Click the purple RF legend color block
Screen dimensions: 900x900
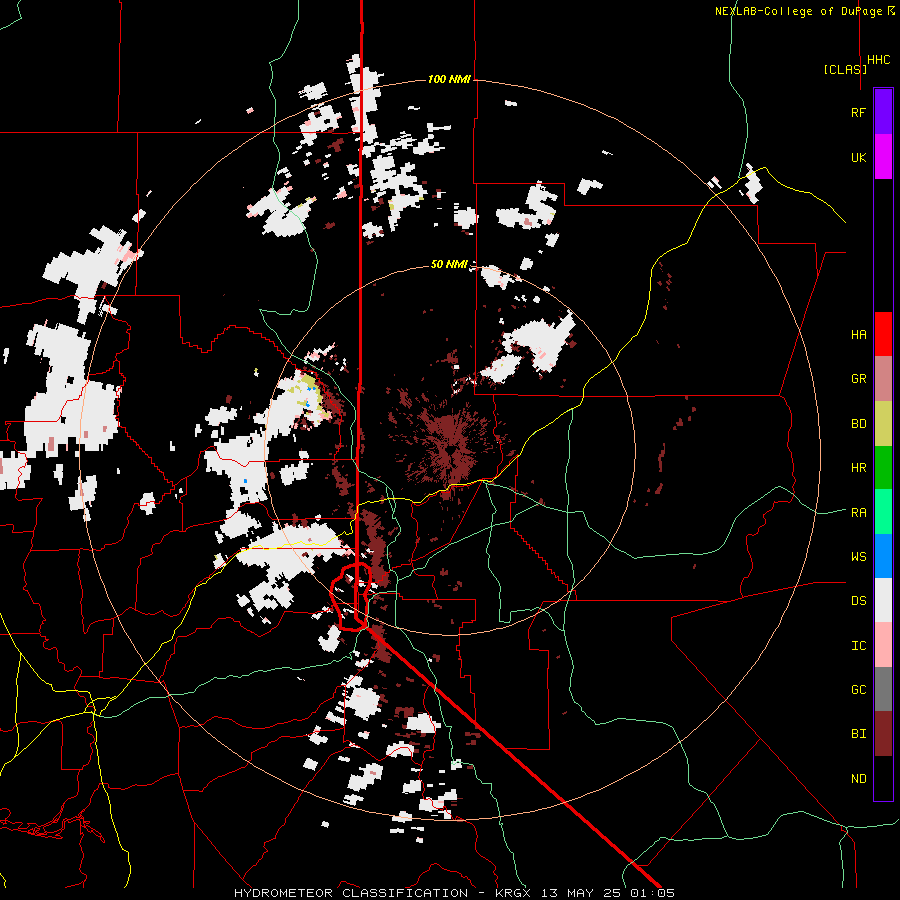pos(883,111)
